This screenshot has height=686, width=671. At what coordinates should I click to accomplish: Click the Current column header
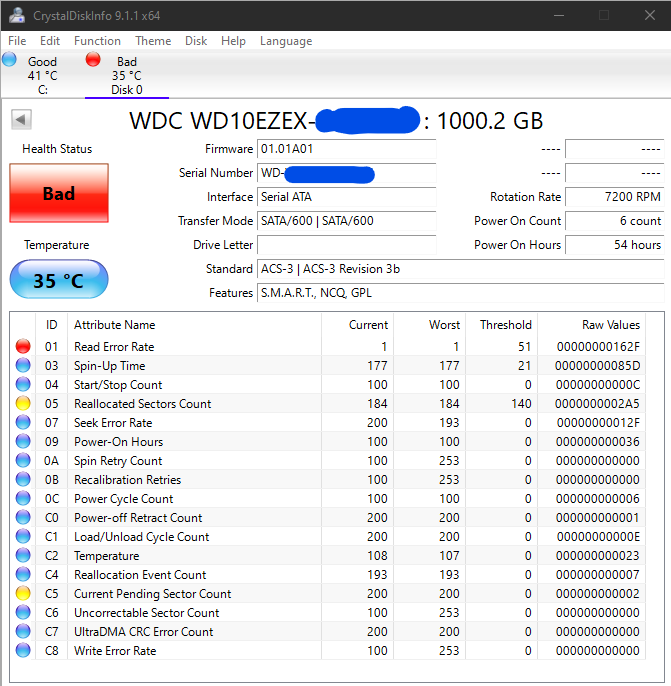click(357, 325)
